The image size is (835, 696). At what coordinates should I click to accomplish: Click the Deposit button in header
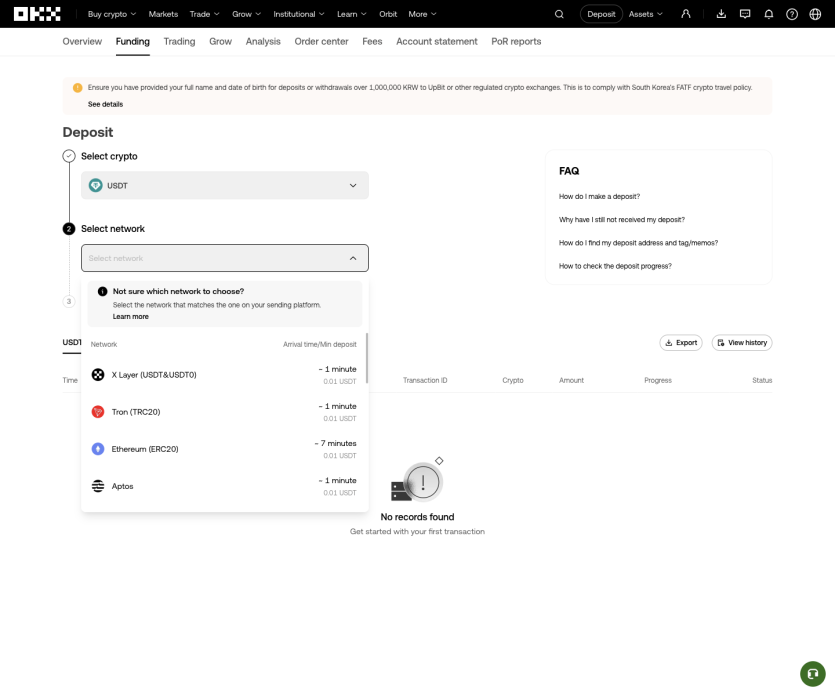coord(601,14)
